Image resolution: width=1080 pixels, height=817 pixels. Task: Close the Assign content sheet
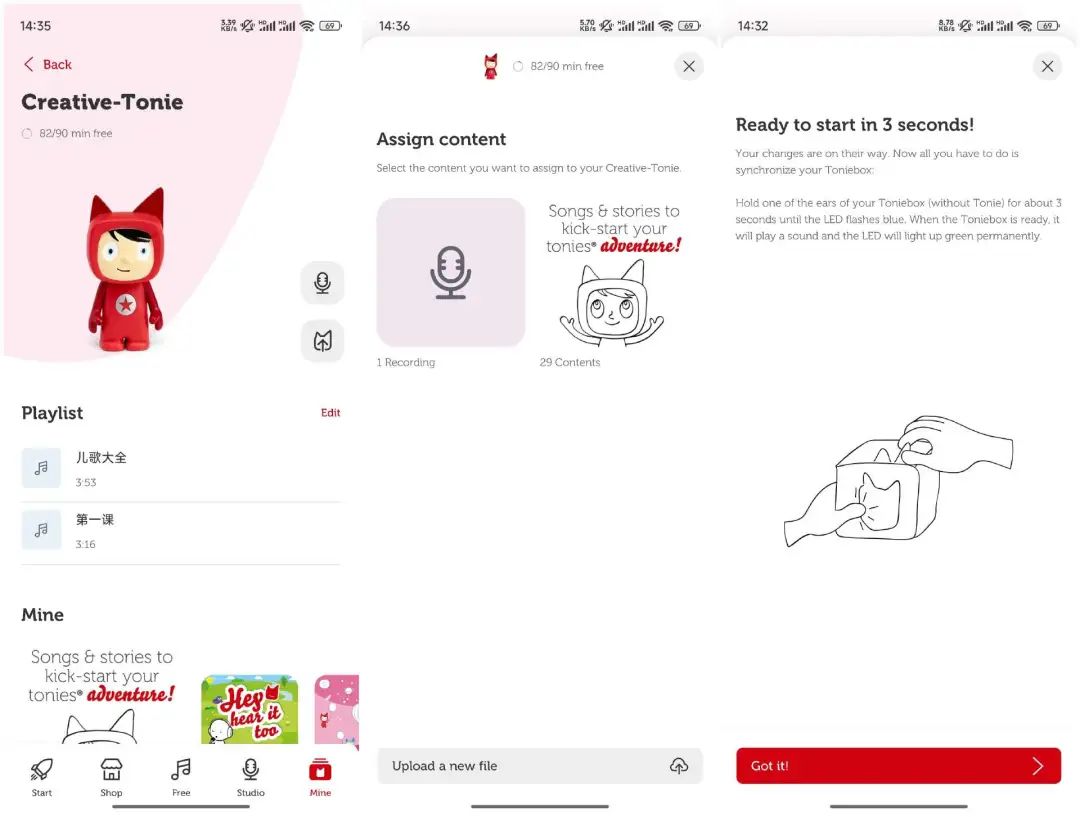689,66
